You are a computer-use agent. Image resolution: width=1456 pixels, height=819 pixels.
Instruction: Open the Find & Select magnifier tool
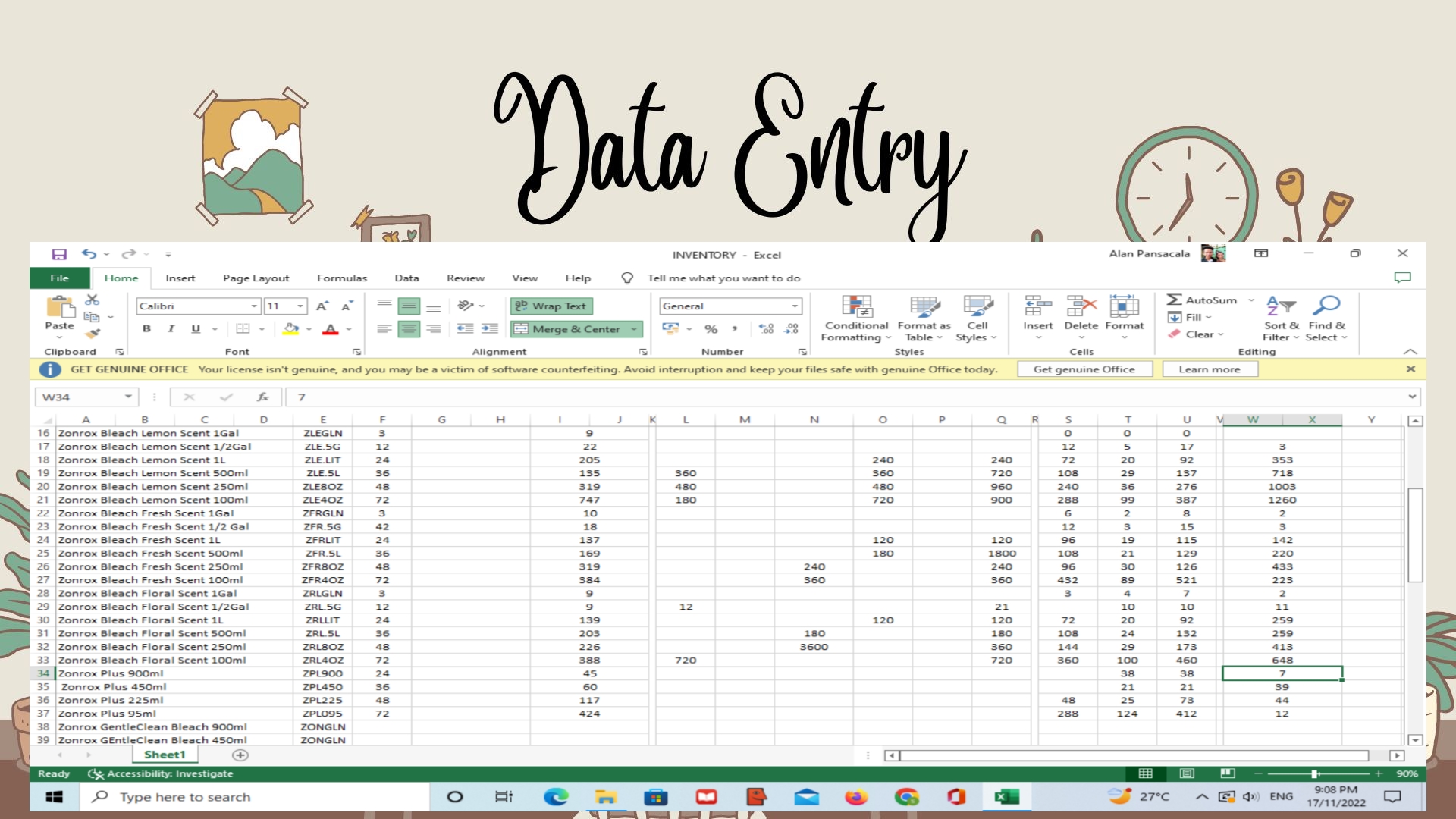click(1326, 306)
